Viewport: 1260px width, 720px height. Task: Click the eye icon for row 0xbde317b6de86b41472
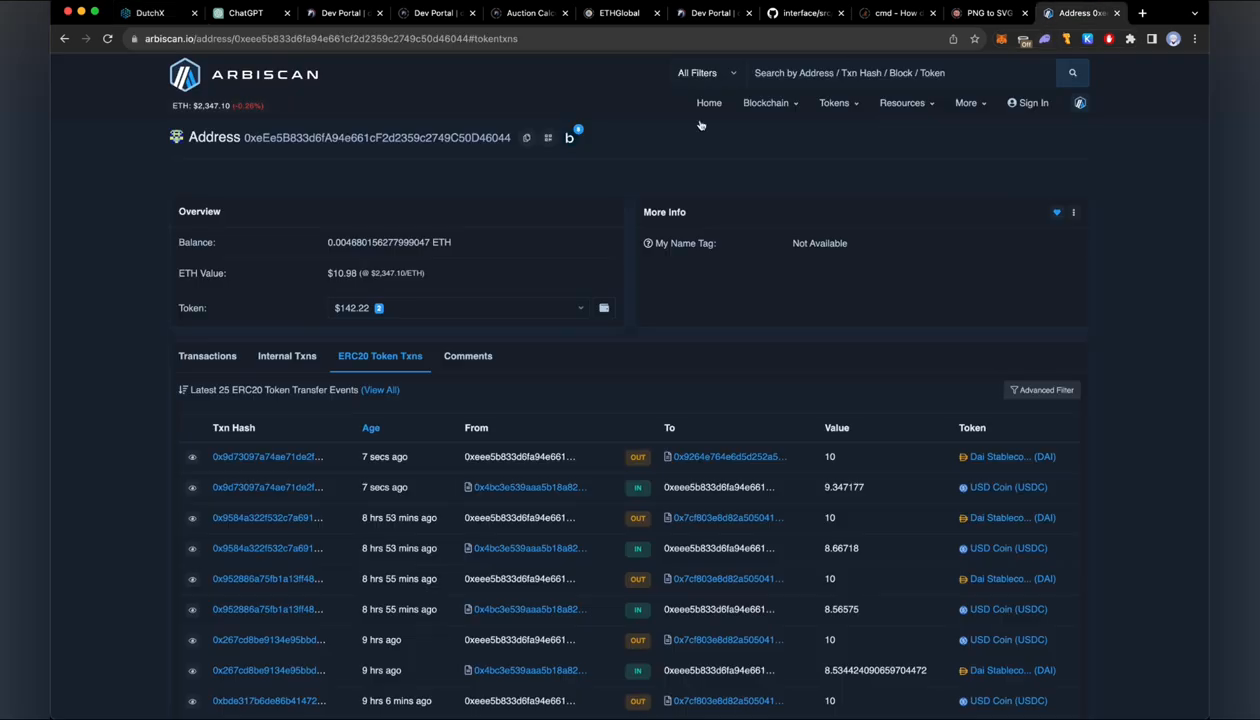pos(192,701)
